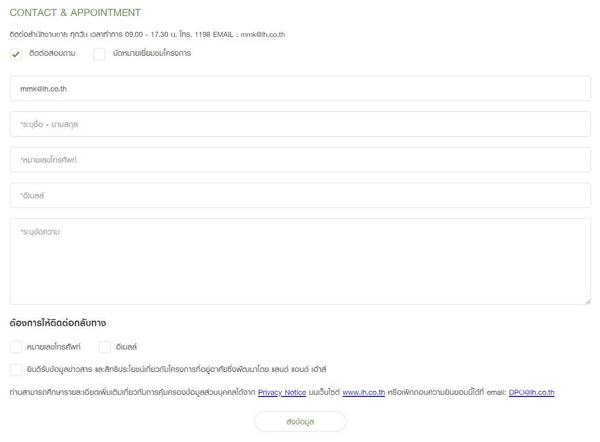Click the message box resize handle
The width and height of the screenshot is (600, 442).
click(x=586, y=299)
